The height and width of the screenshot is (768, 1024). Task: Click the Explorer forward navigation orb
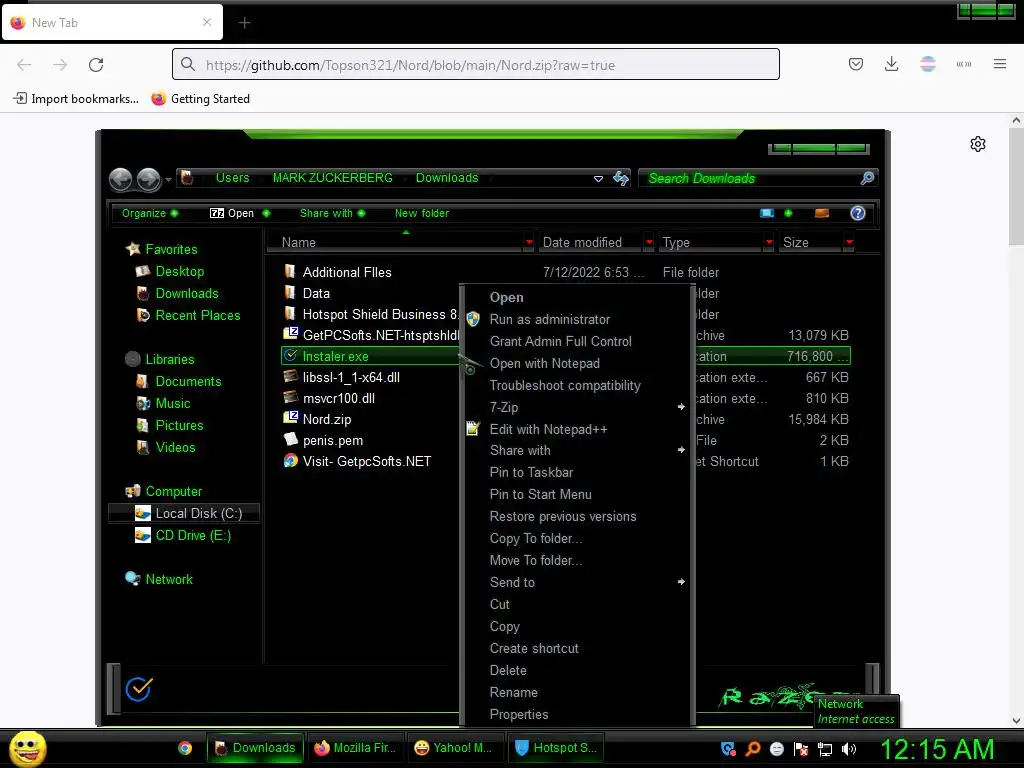[149, 179]
